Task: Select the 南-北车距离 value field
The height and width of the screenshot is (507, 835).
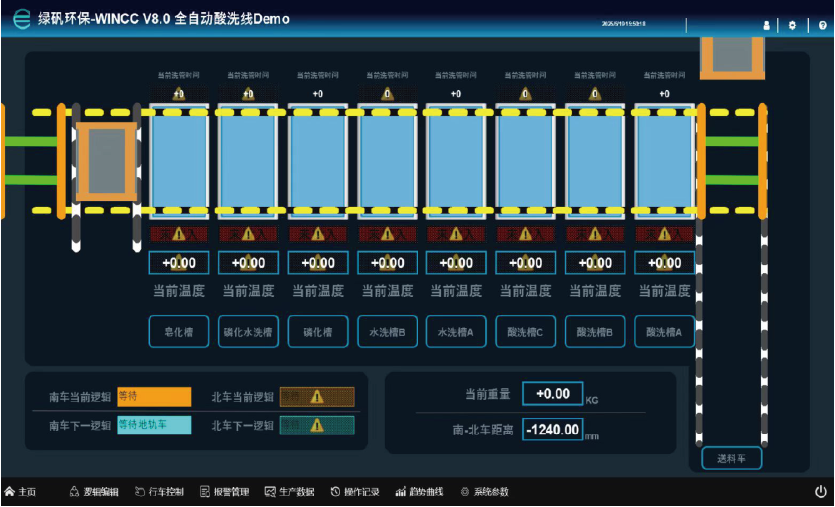Action: pos(552,429)
